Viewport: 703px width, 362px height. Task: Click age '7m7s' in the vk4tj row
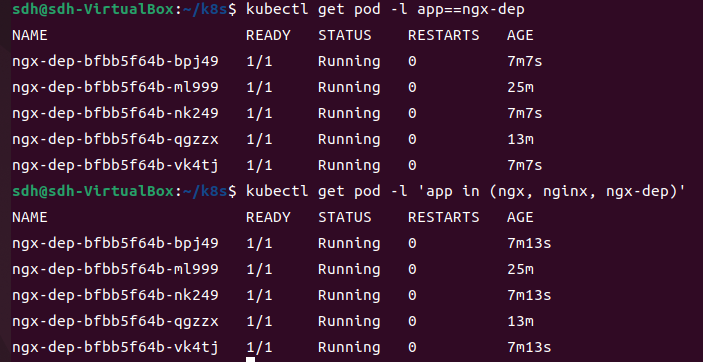click(525, 166)
